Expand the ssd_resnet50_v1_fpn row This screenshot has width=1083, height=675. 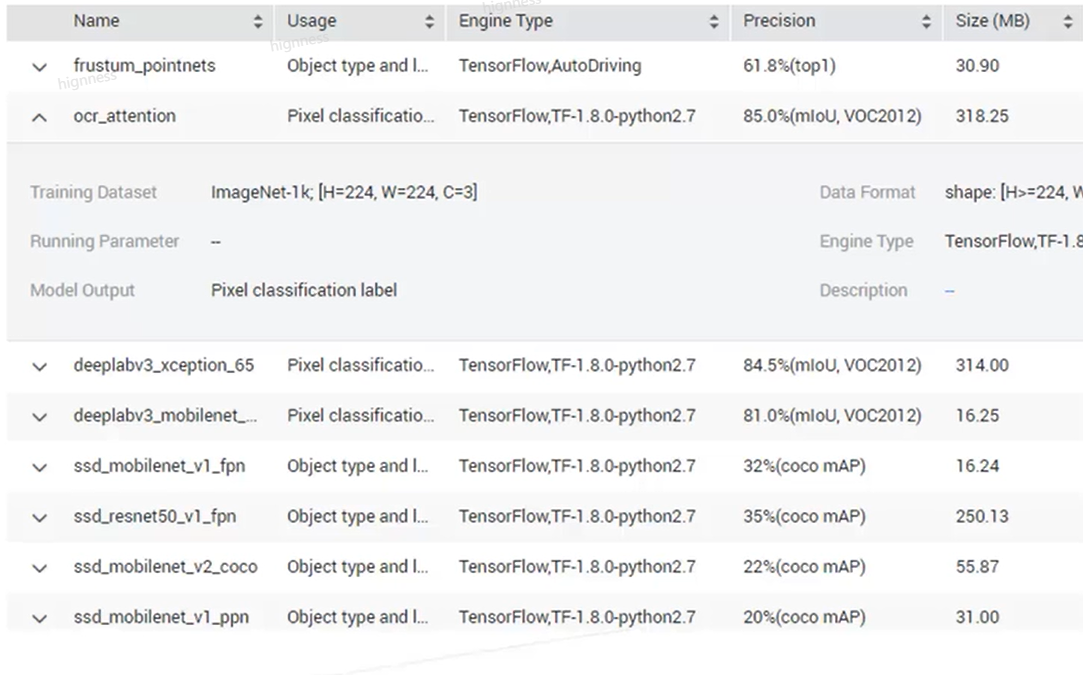tap(40, 518)
